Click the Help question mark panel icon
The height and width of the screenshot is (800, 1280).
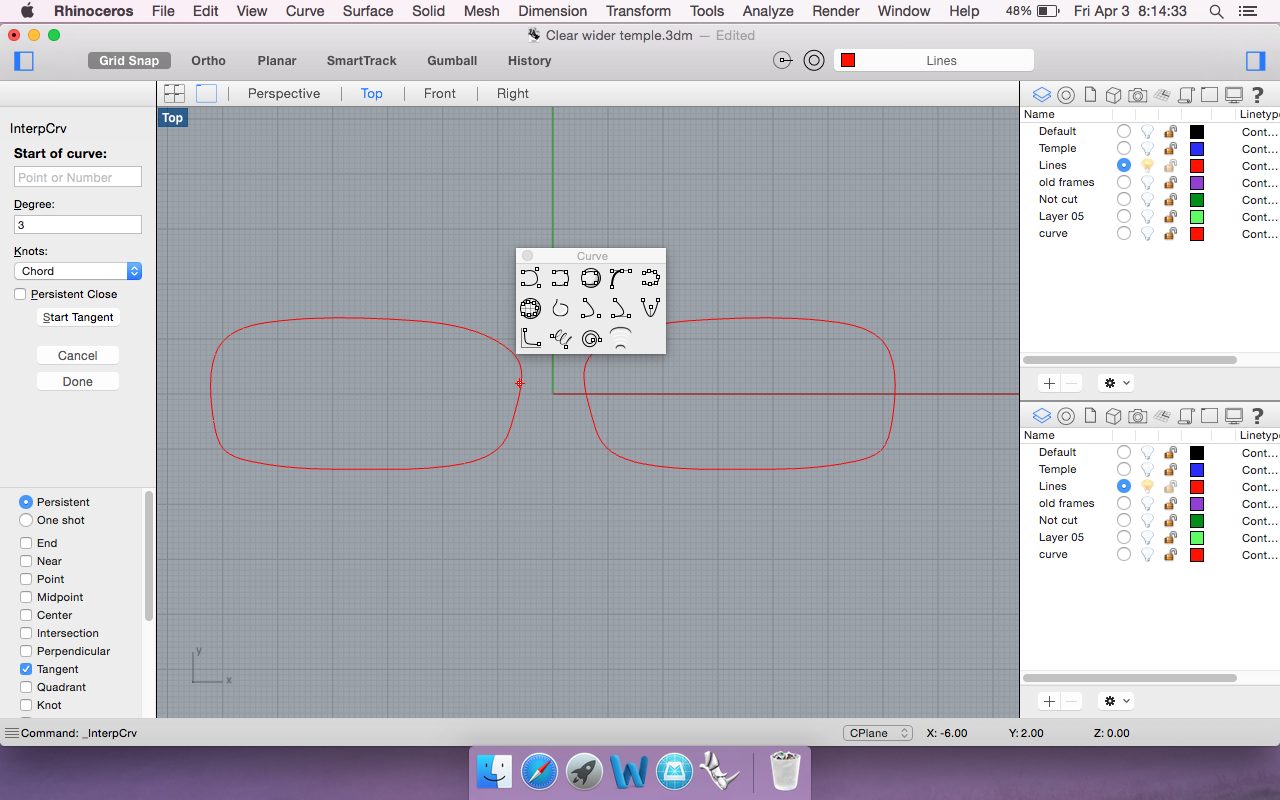click(1257, 94)
